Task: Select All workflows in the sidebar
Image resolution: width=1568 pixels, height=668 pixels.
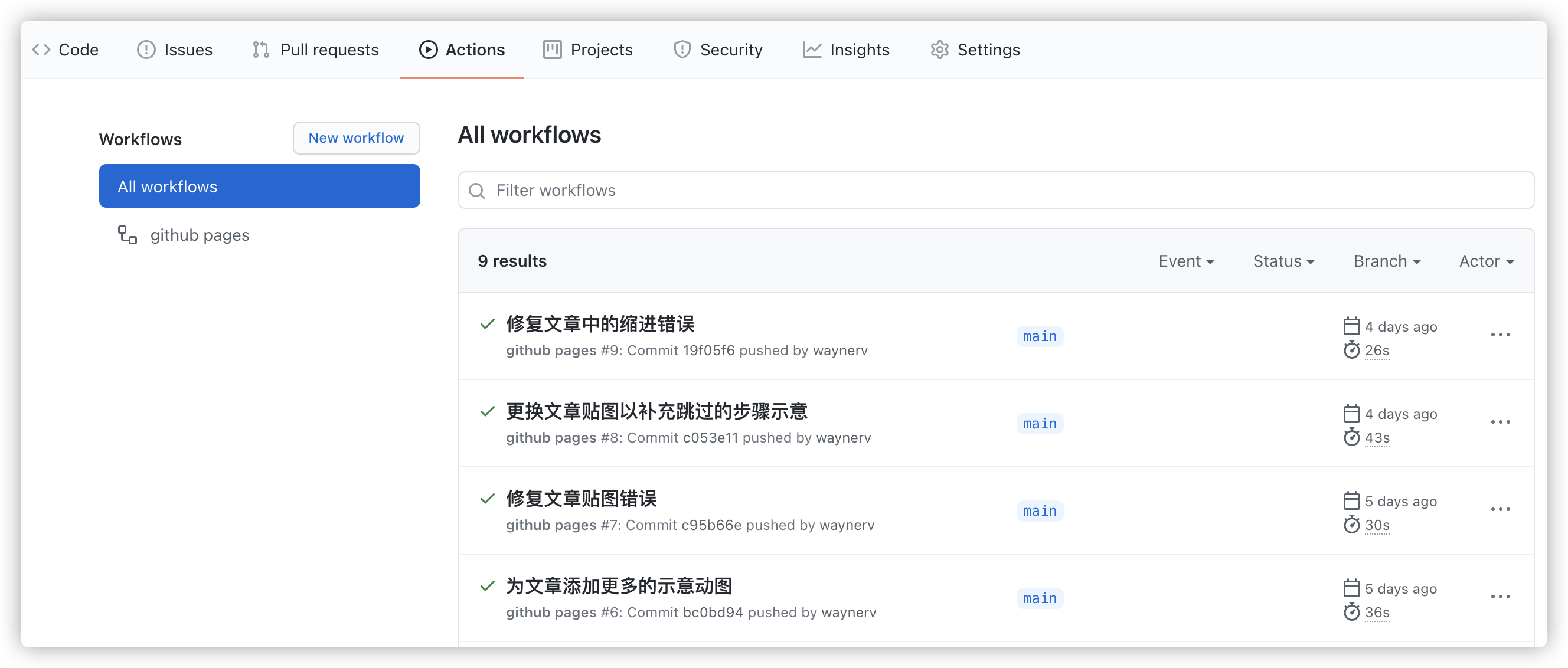Action: click(259, 186)
